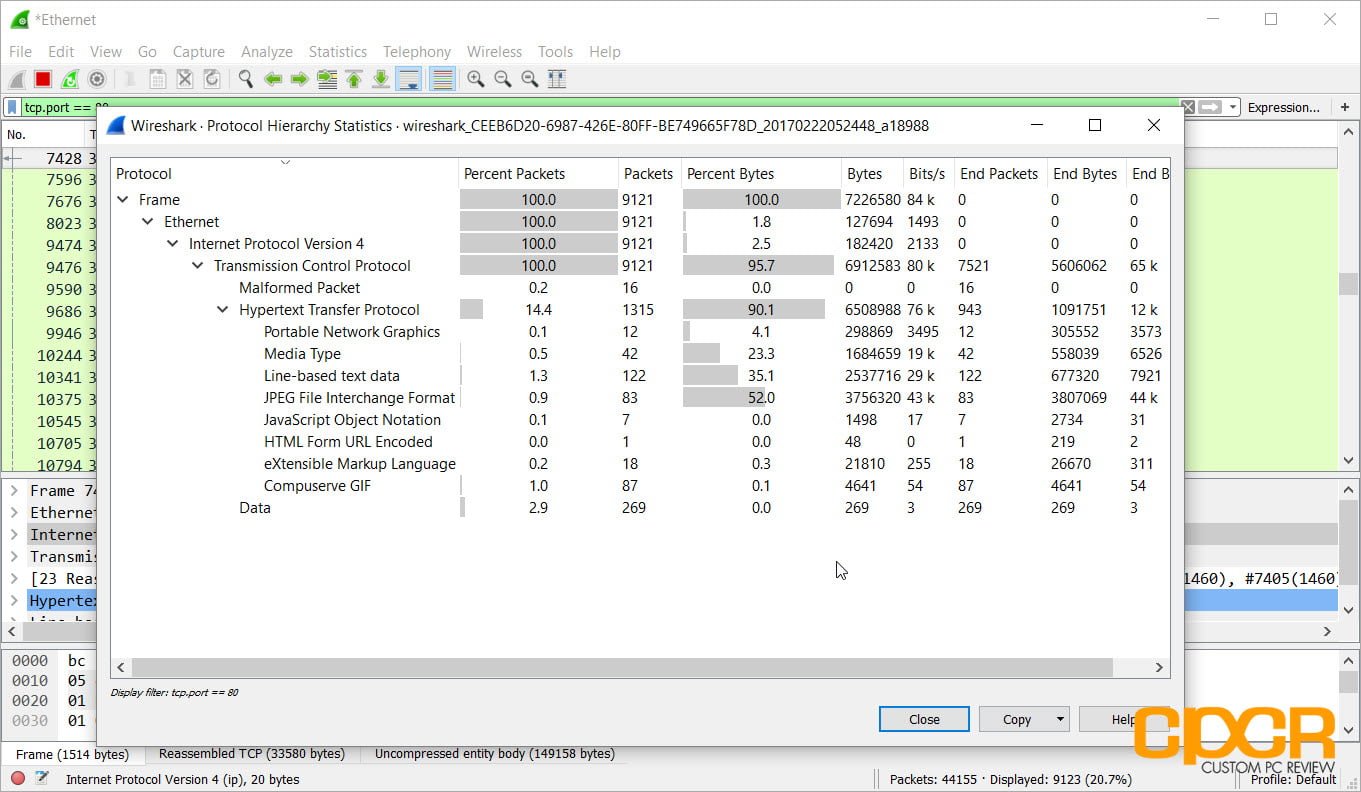The height and width of the screenshot is (792, 1361).
Task: Open the Expression... filter builder
Action: tap(1284, 107)
